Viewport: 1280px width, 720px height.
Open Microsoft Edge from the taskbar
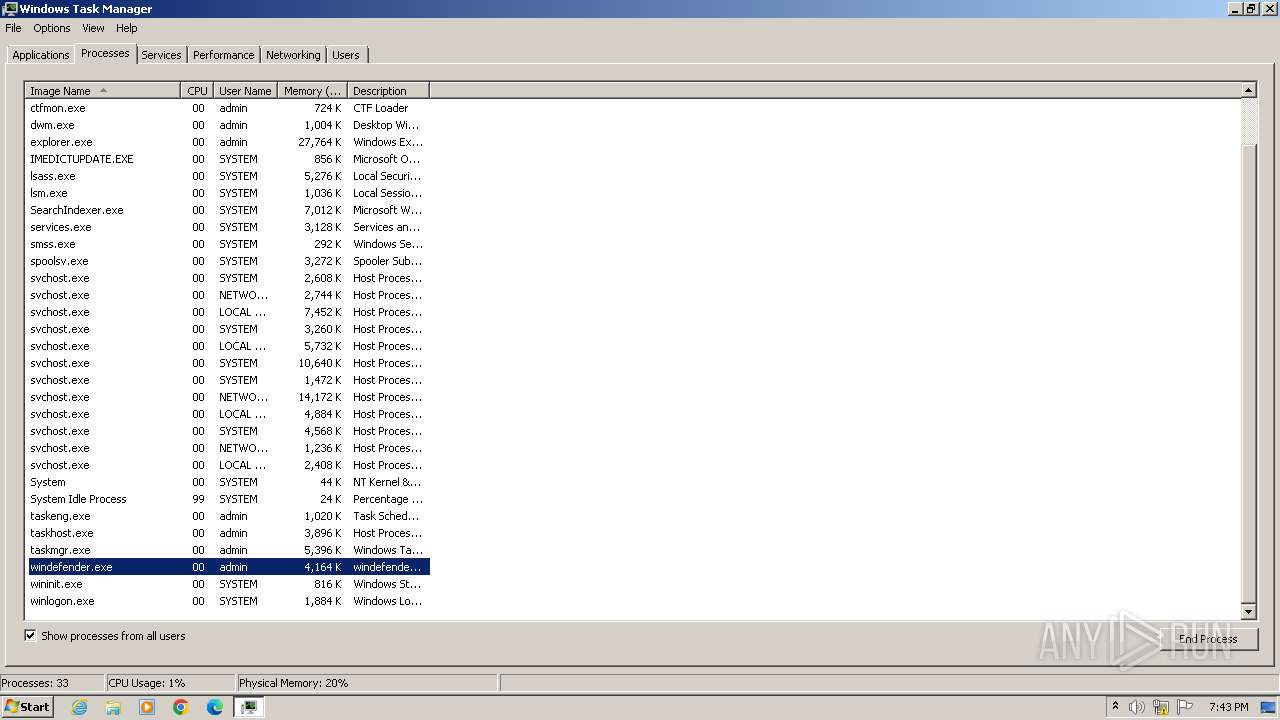(x=215, y=707)
